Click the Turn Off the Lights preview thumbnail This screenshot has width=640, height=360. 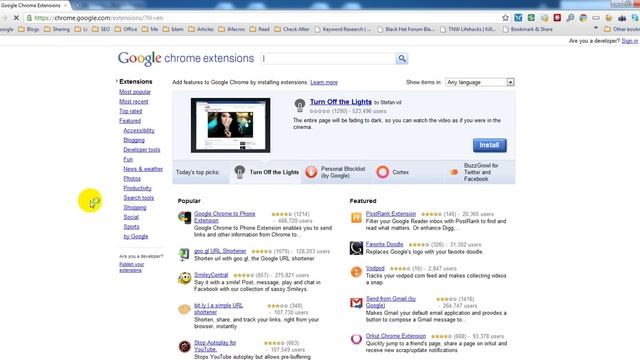[230, 125]
